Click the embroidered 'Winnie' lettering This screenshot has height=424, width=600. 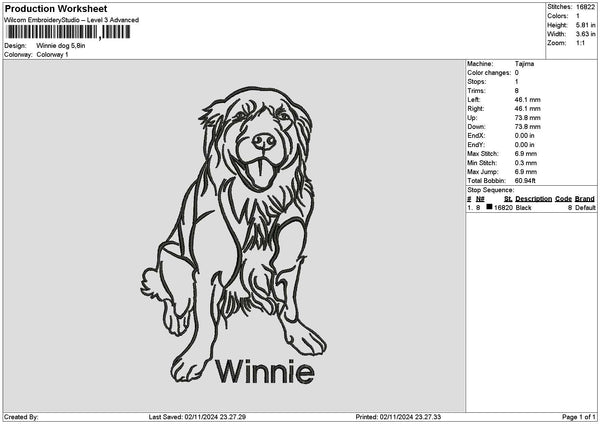point(265,371)
